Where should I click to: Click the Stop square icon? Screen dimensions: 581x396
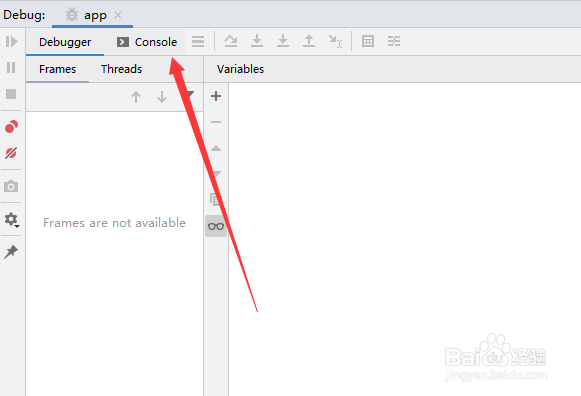click(x=11, y=94)
